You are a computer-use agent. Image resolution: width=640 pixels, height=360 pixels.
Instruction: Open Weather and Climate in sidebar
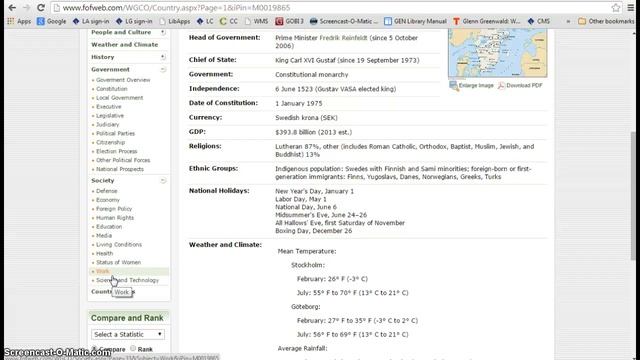(x=124, y=45)
